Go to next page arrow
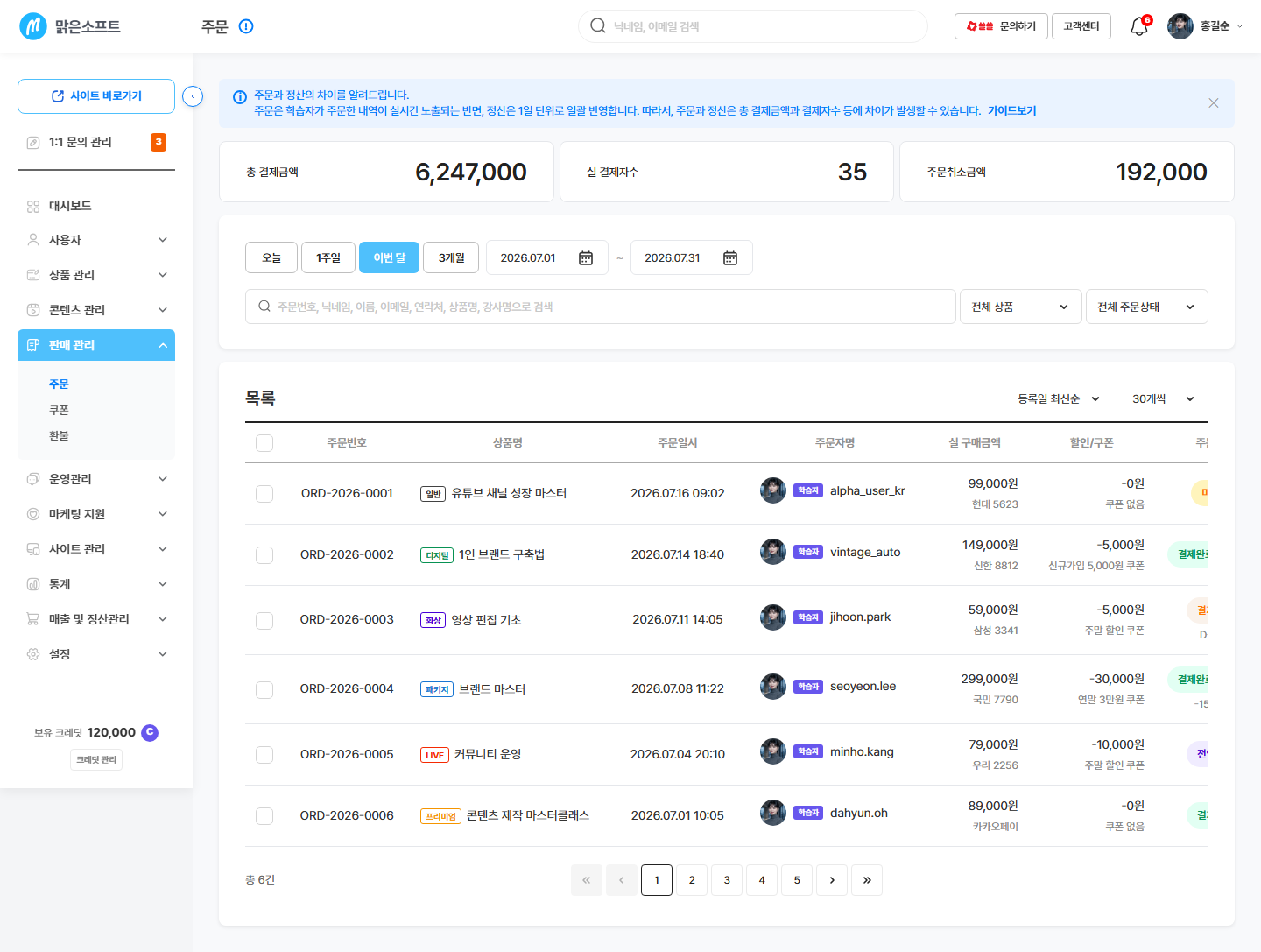This screenshot has width=1261, height=952. point(832,880)
